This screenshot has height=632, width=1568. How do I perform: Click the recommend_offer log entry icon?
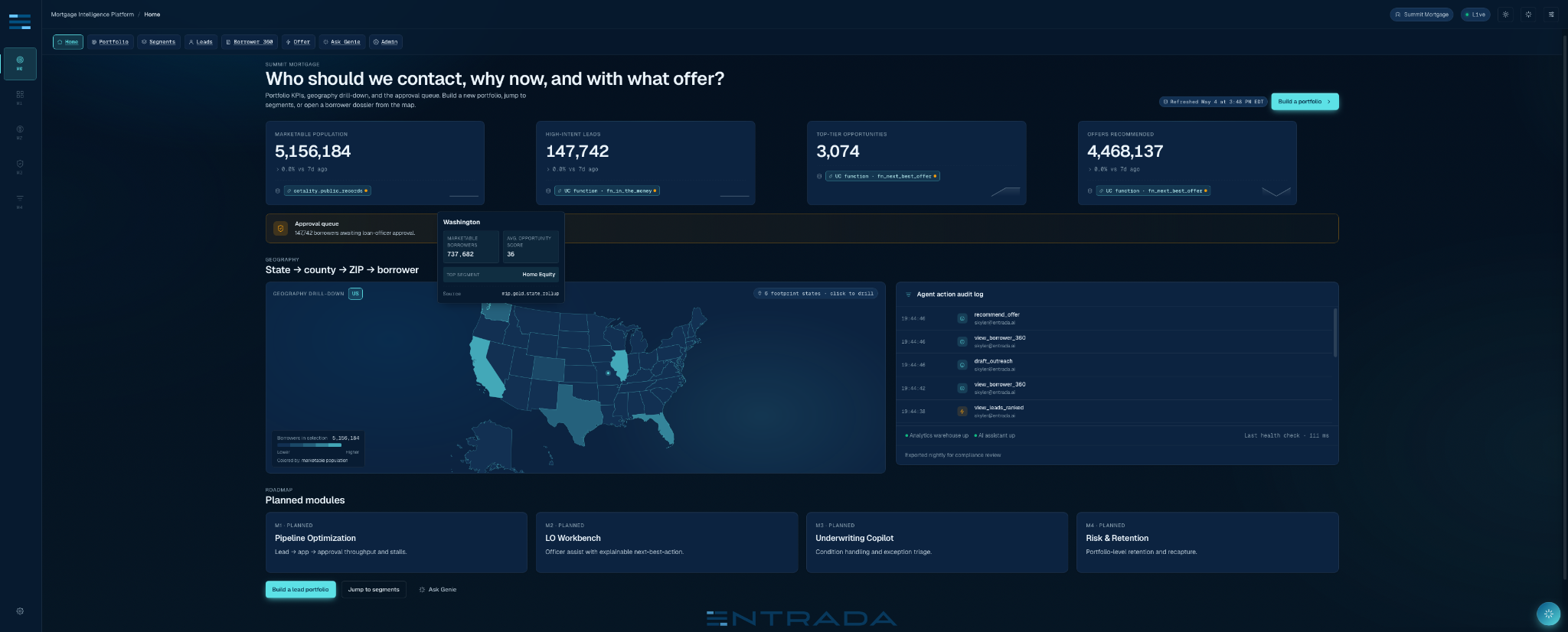[962, 318]
